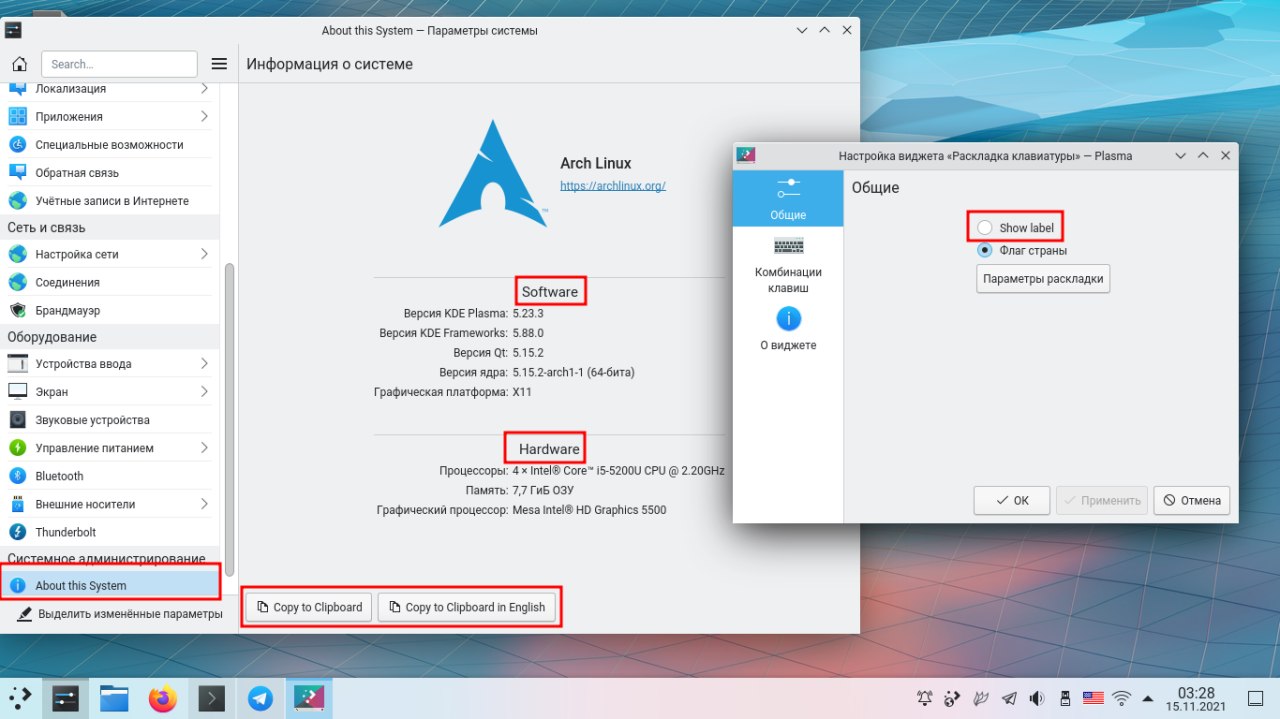Expand Экран settings chevron
Screen dimensions: 1280x719
(x=204, y=392)
